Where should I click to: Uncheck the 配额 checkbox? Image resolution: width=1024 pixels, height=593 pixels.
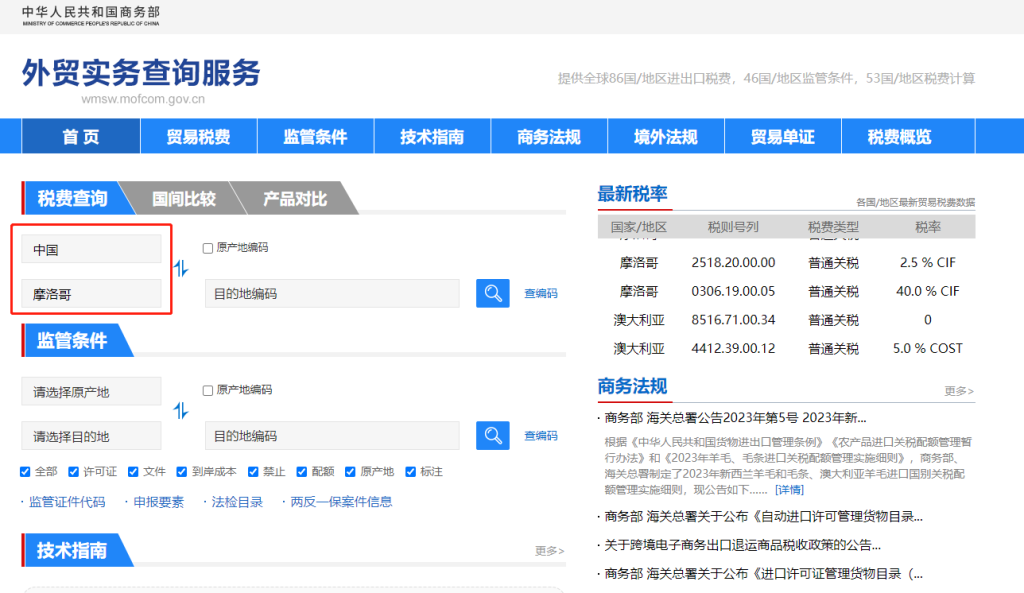point(302,472)
